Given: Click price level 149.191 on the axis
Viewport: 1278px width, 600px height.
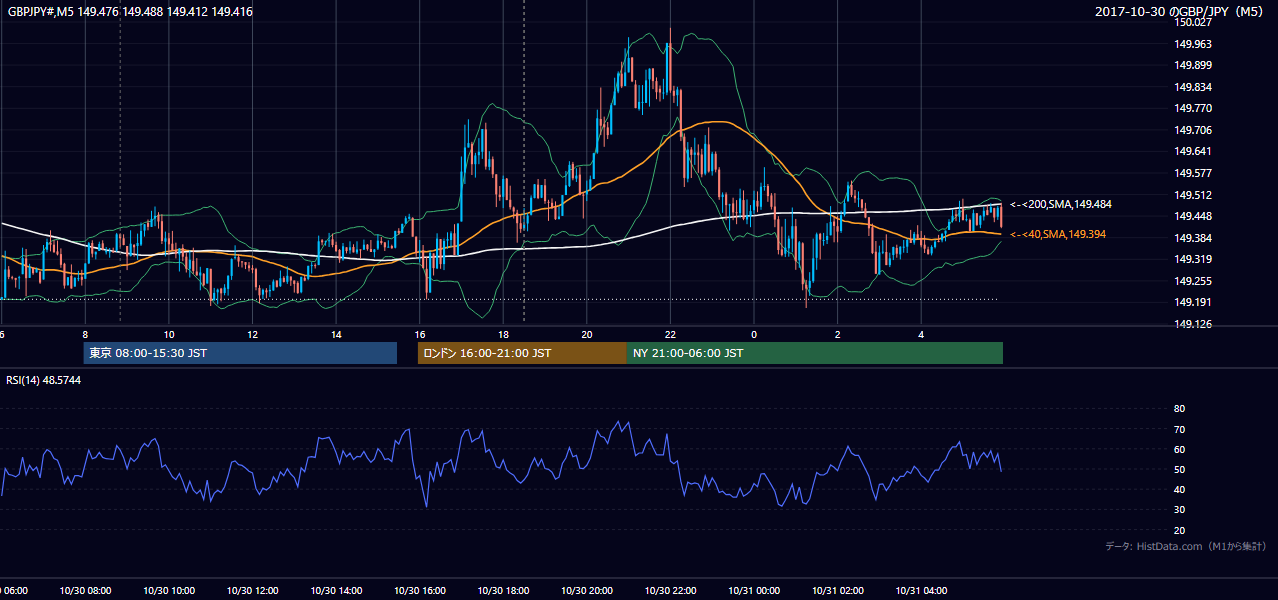Looking at the screenshot, I should (x=1194, y=302).
